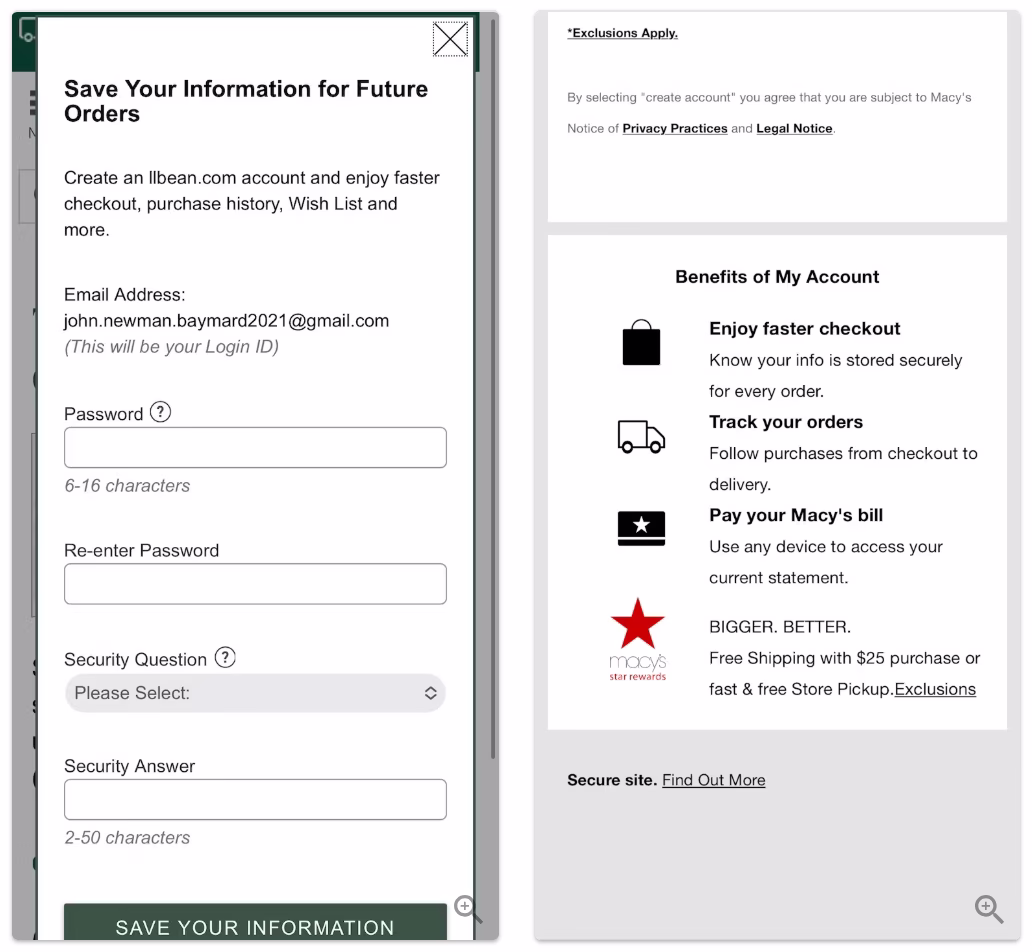Focus the Password input field

[255, 448]
